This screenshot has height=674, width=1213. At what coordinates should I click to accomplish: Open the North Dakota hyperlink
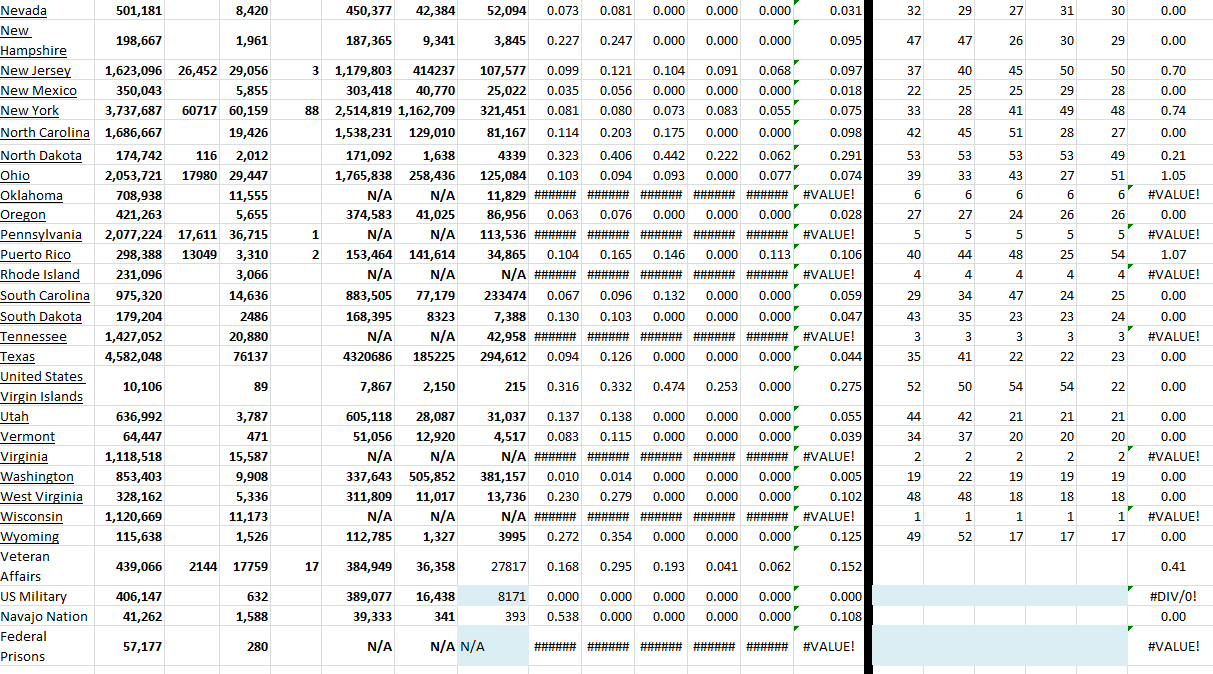(40, 155)
